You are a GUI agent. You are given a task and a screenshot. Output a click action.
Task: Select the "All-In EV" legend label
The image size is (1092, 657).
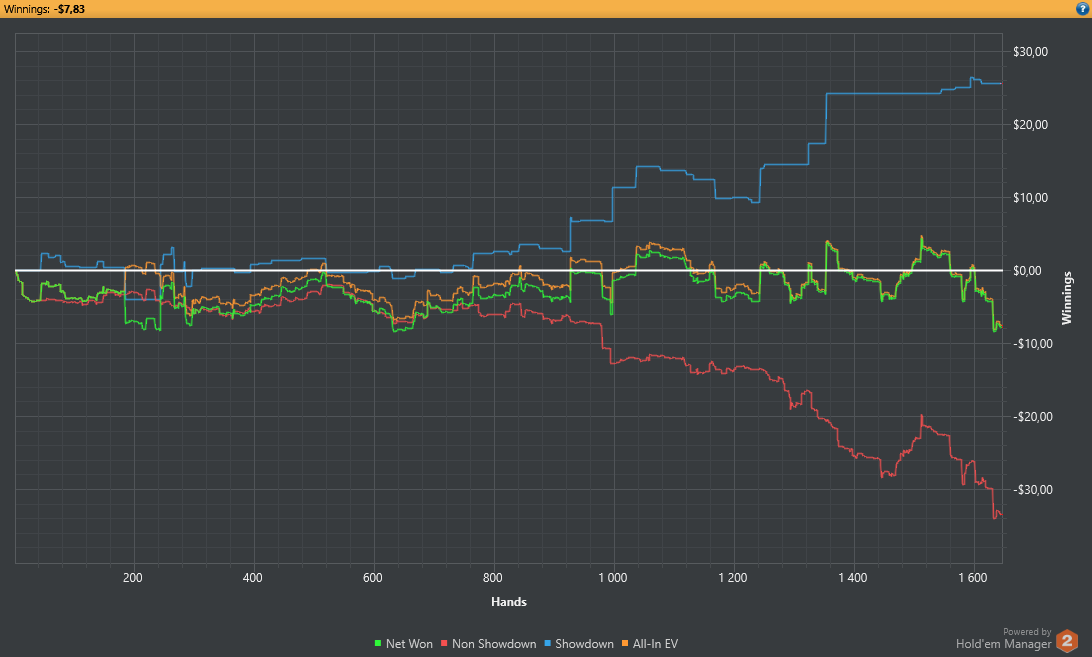655,644
